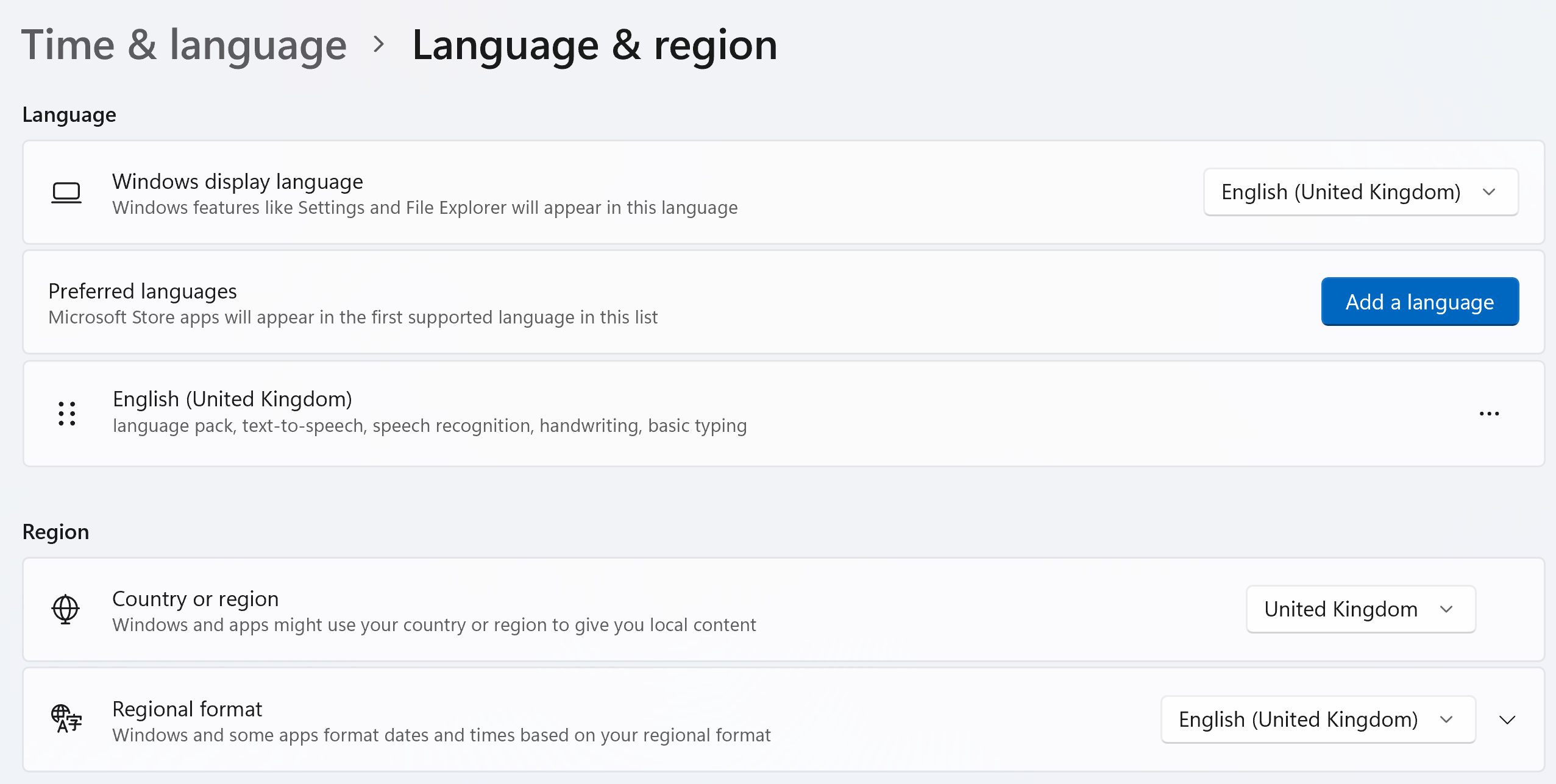Click the breadcrumb chevron after Time & language
This screenshot has width=1556, height=784.
[x=379, y=44]
